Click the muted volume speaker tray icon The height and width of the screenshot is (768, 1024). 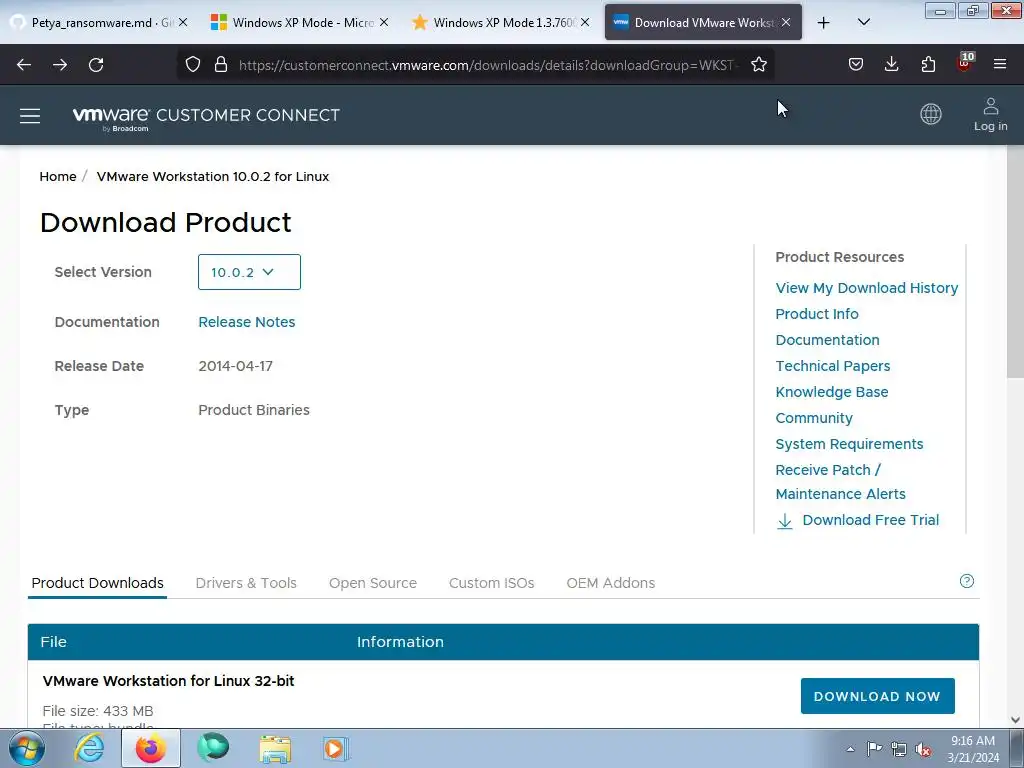923,750
